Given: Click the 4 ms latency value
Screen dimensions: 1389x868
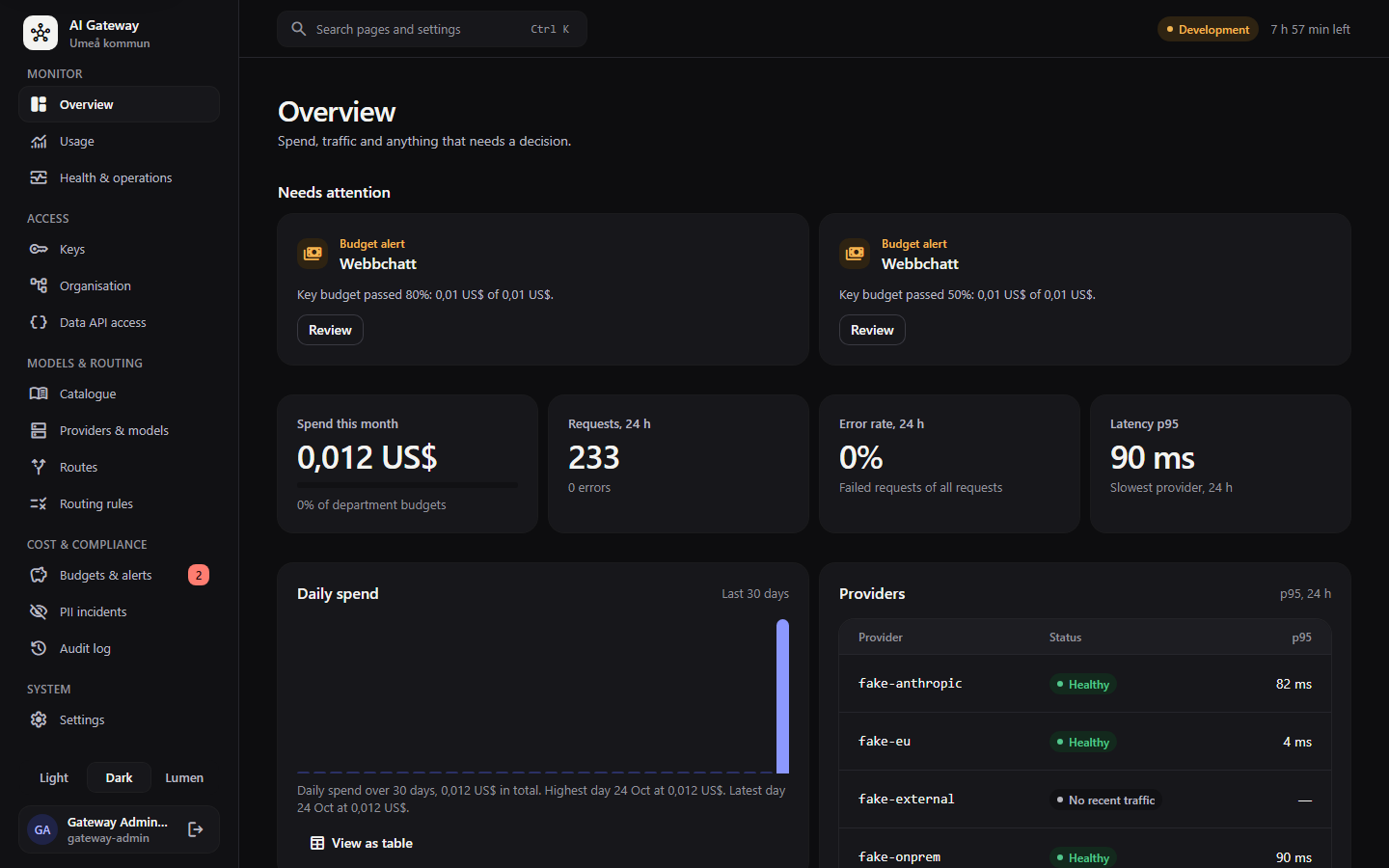Looking at the screenshot, I should coord(1297,742).
